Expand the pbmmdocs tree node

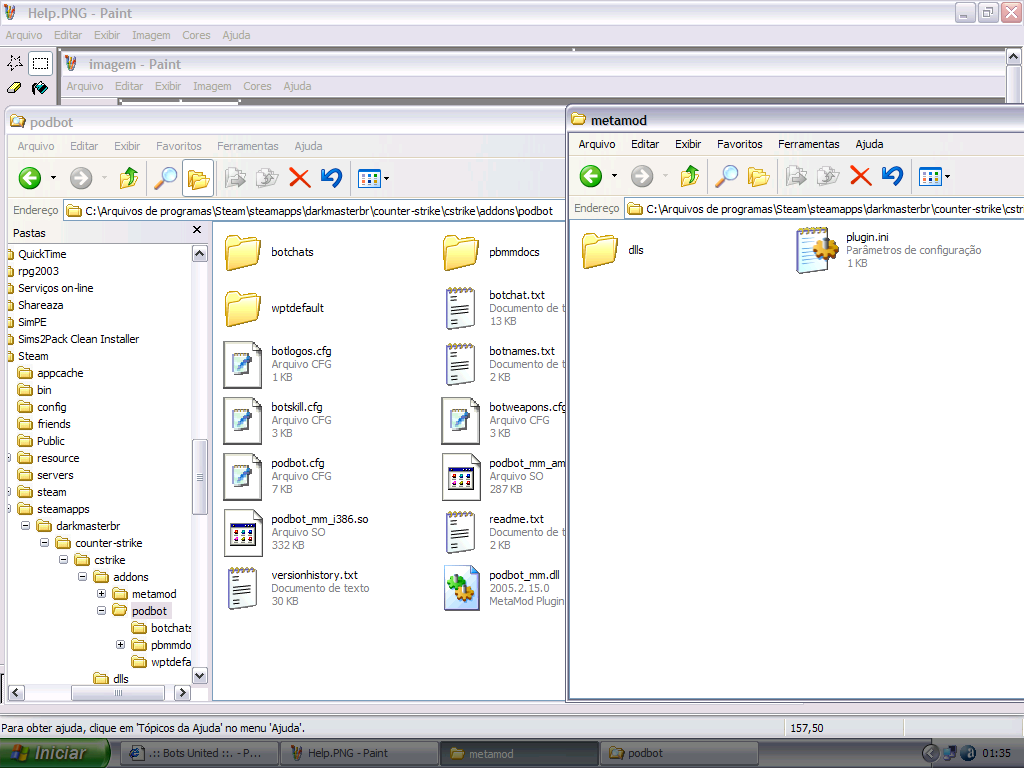[120, 645]
